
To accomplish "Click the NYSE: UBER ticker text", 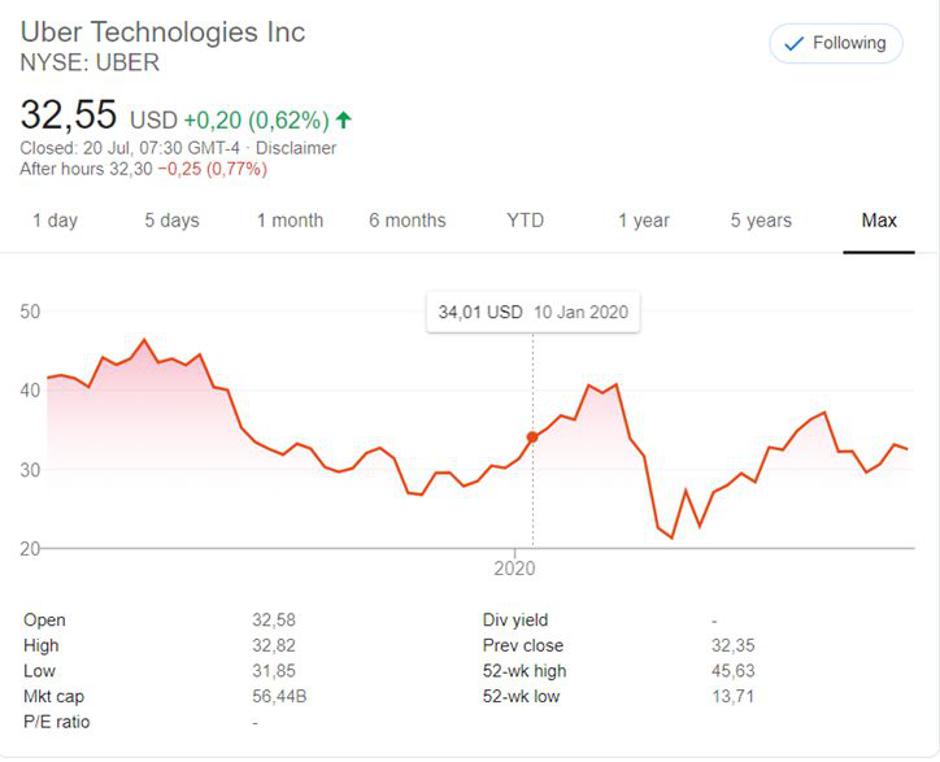I will tap(90, 62).
